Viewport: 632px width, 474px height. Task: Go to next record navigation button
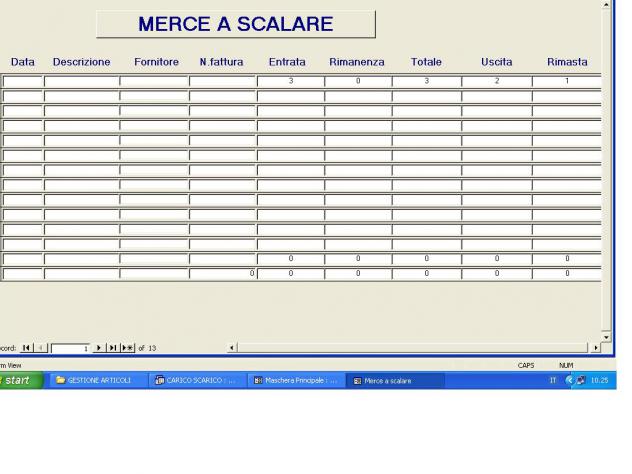pyautogui.click(x=99, y=347)
